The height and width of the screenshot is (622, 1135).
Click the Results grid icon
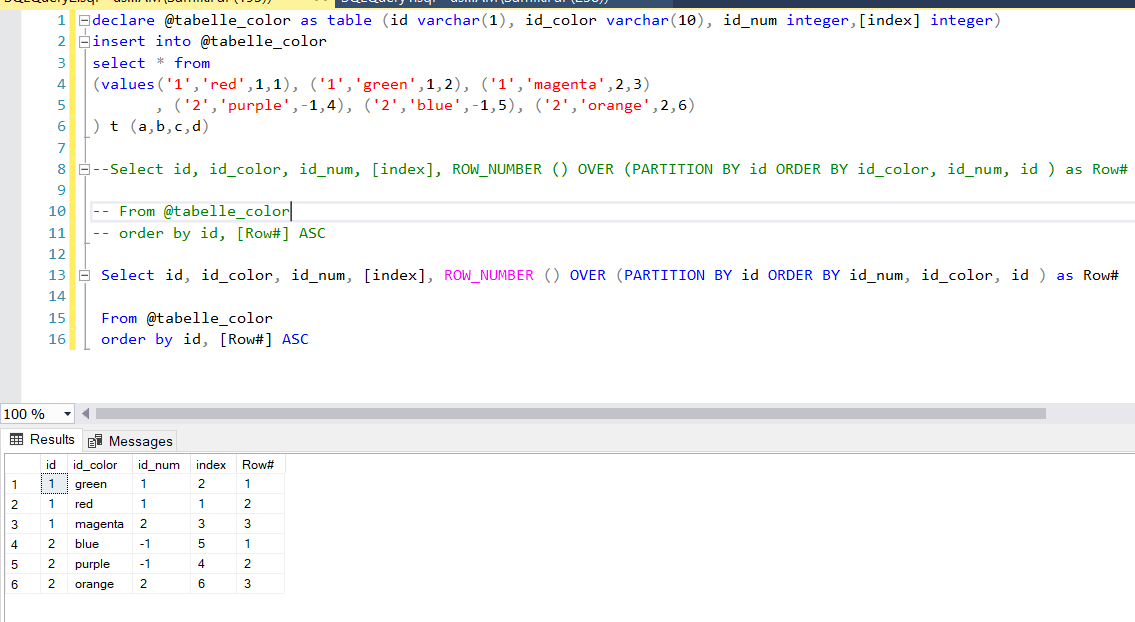click(17, 440)
